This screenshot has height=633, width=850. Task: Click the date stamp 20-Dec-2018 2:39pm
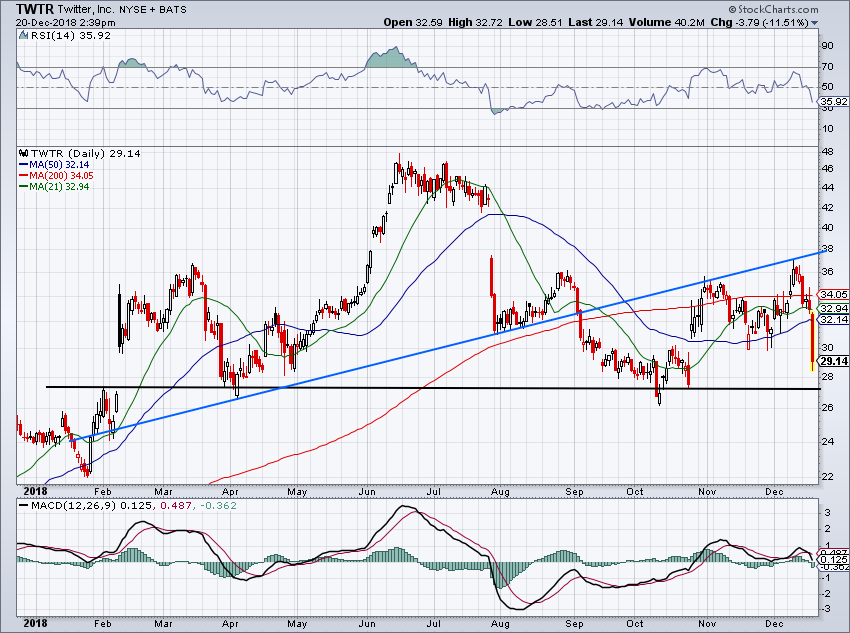pos(65,23)
